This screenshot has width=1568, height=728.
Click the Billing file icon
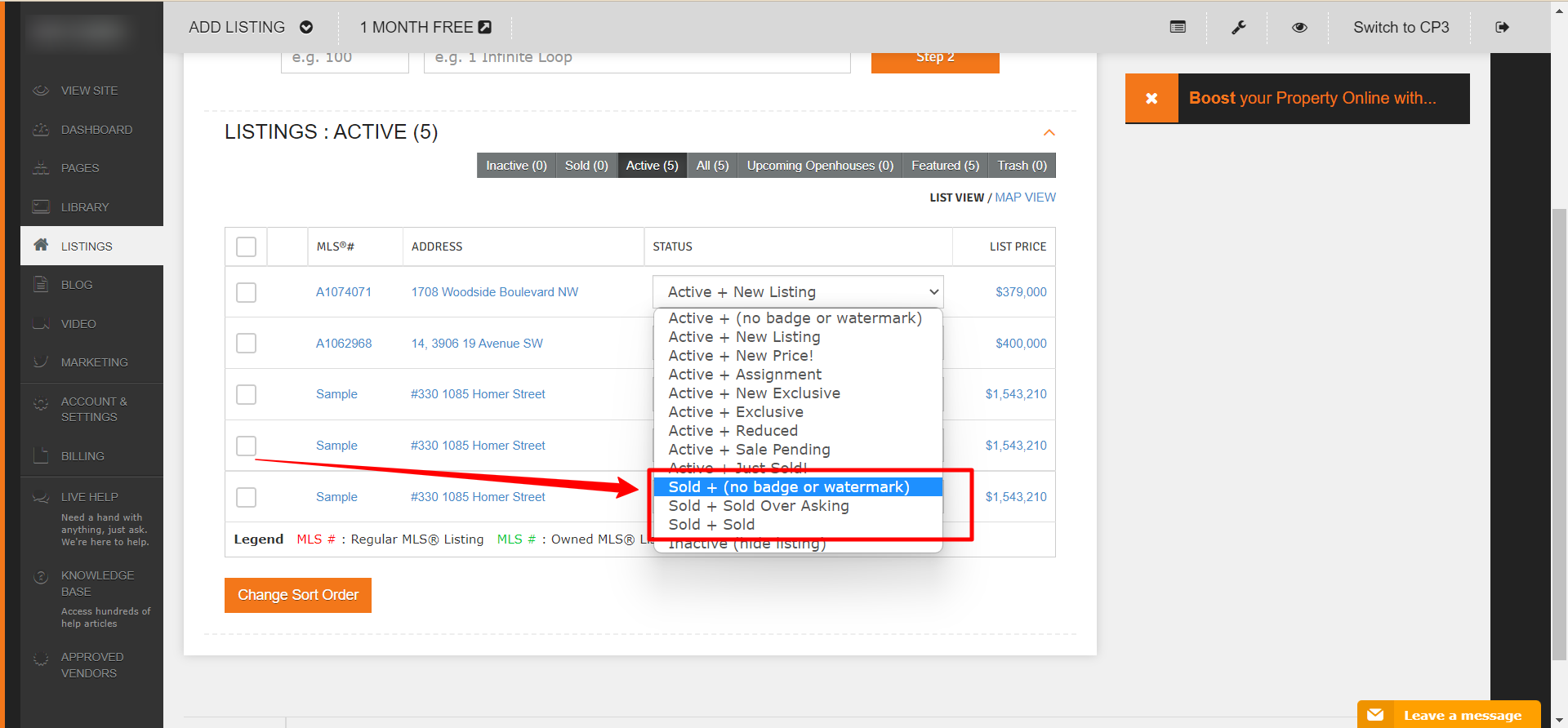(41, 455)
